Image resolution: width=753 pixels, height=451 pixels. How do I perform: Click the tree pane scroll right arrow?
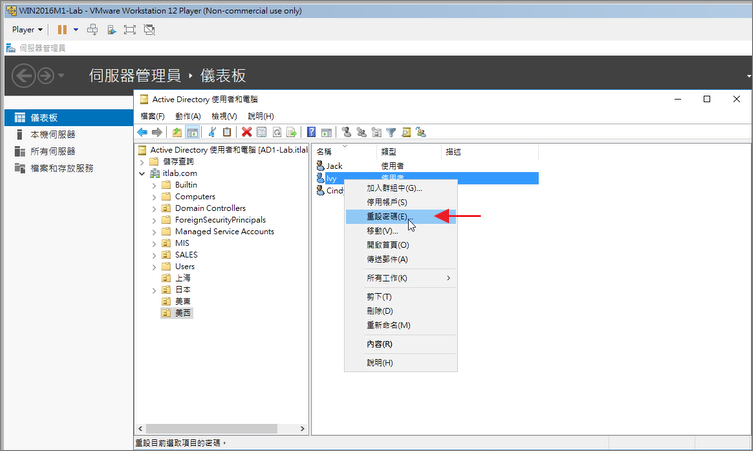pyautogui.click(x=302, y=428)
